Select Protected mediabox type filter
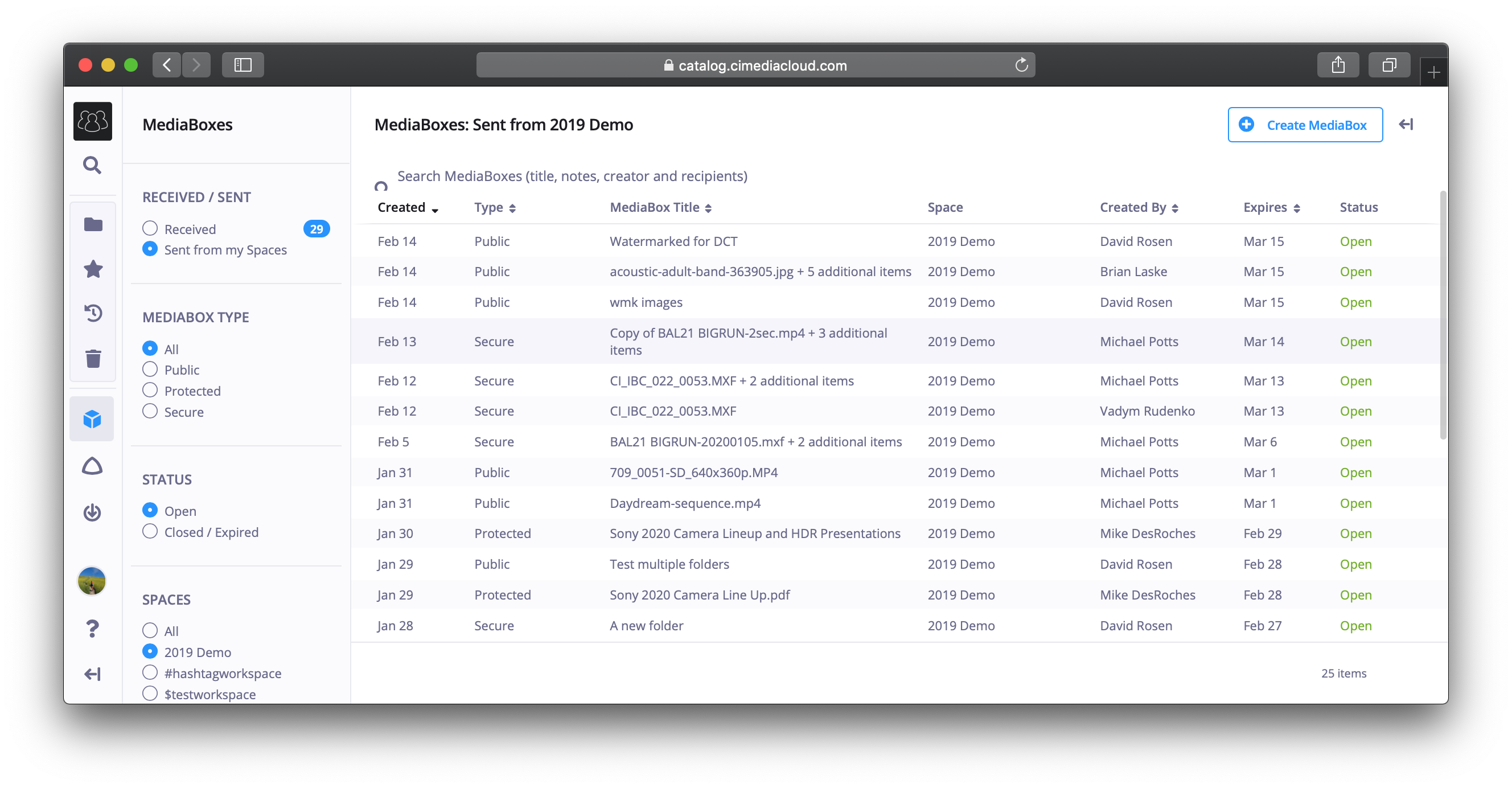Viewport: 1512px width, 788px height. [x=150, y=391]
